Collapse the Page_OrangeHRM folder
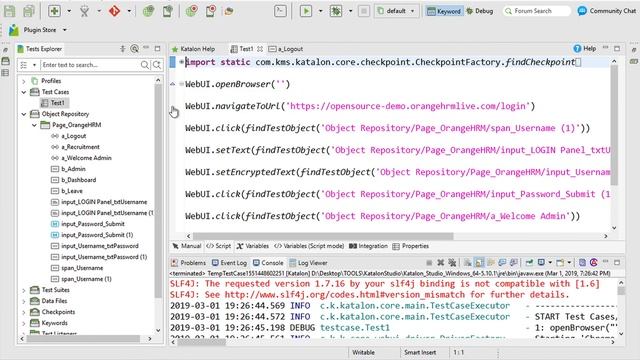The width and height of the screenshot is (640, 360). [34, 125]
